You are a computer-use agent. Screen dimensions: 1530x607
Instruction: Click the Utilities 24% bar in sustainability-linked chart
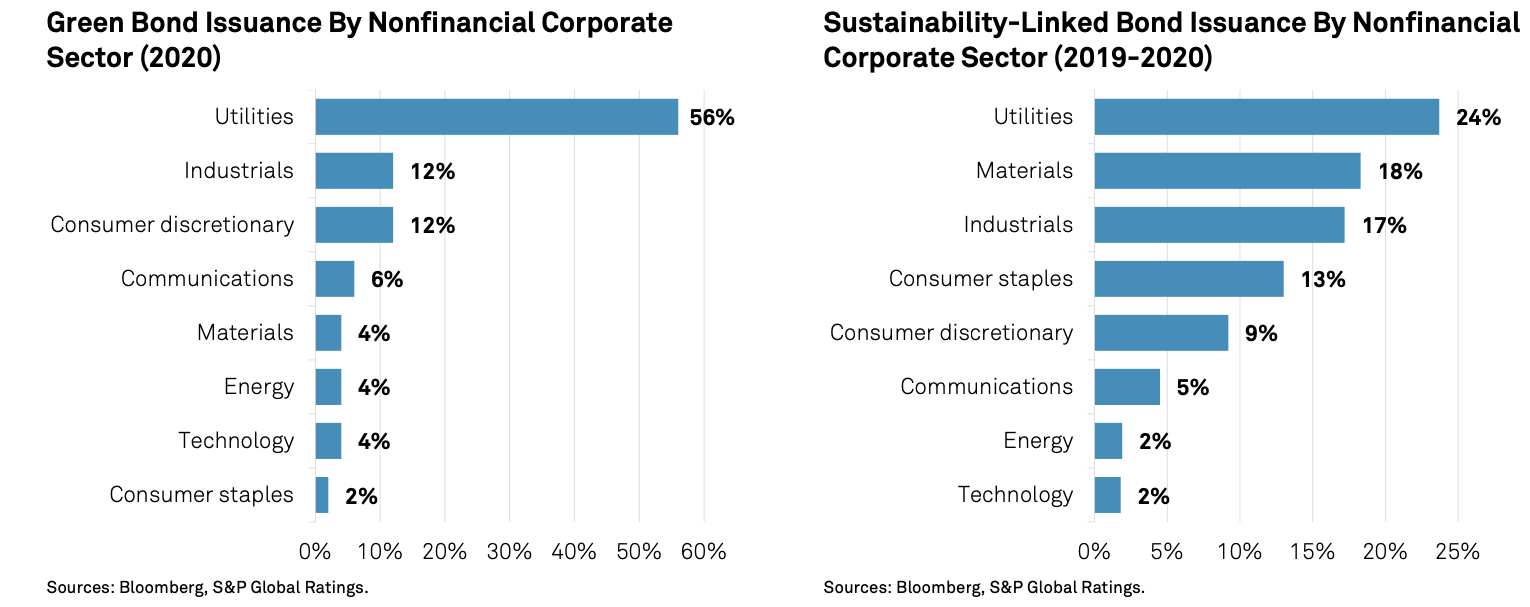point(1266,117)
